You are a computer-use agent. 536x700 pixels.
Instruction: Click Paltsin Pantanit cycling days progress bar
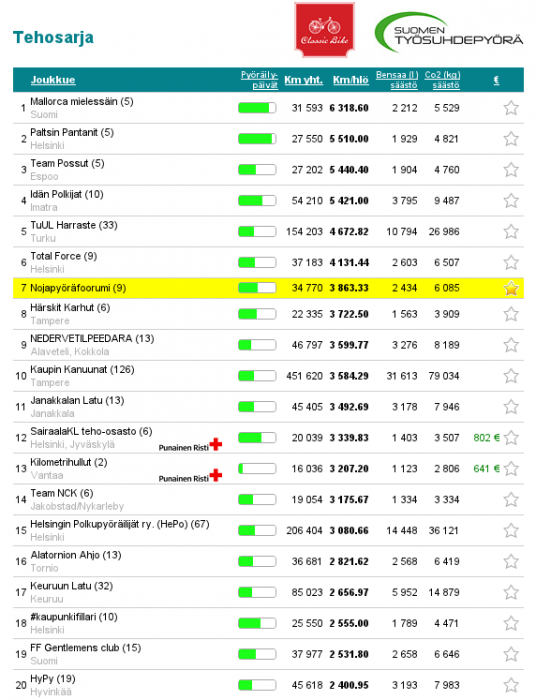coord(257,139)
